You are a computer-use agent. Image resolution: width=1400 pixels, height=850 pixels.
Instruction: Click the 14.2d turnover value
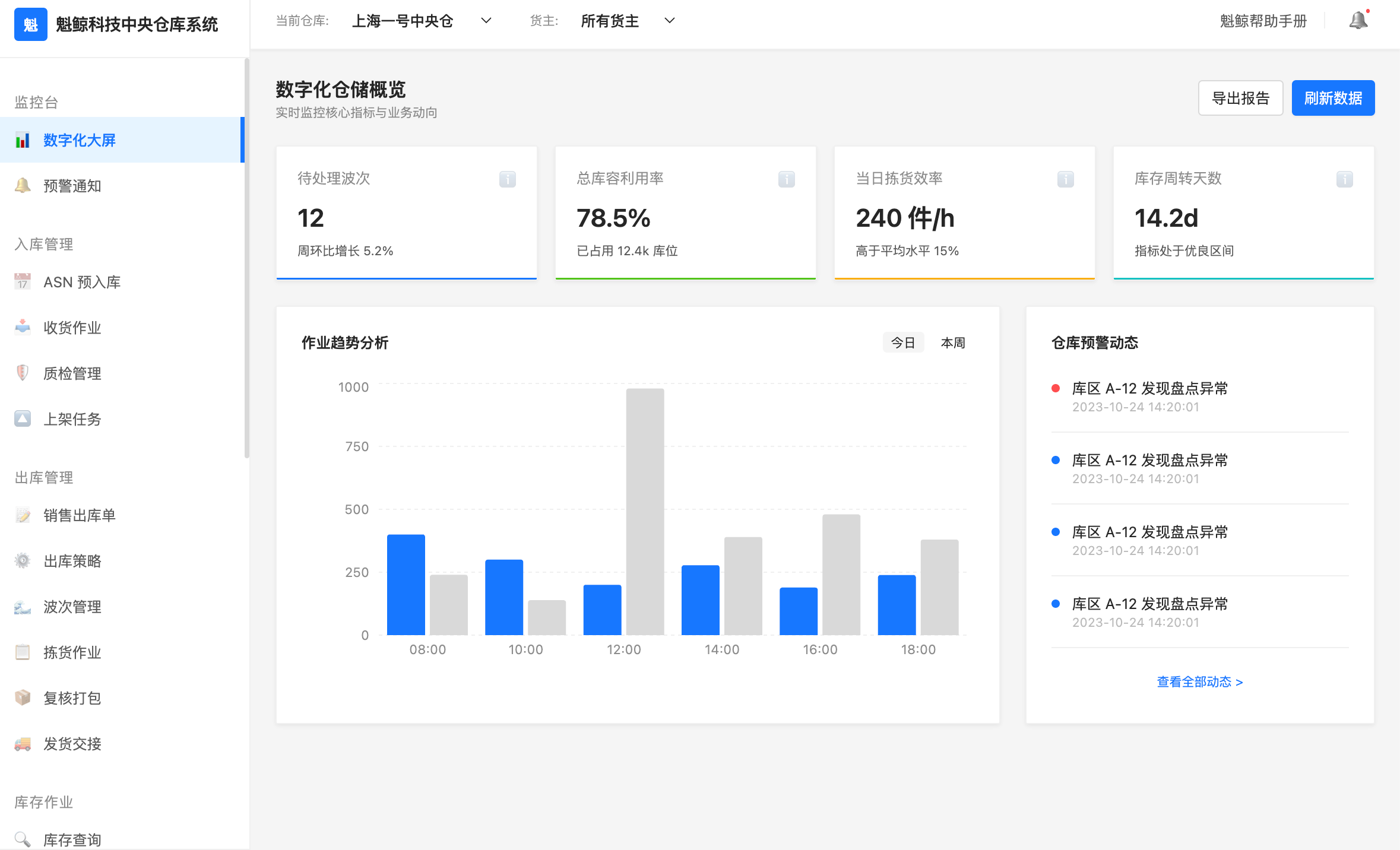click(x=1166, y=218)
